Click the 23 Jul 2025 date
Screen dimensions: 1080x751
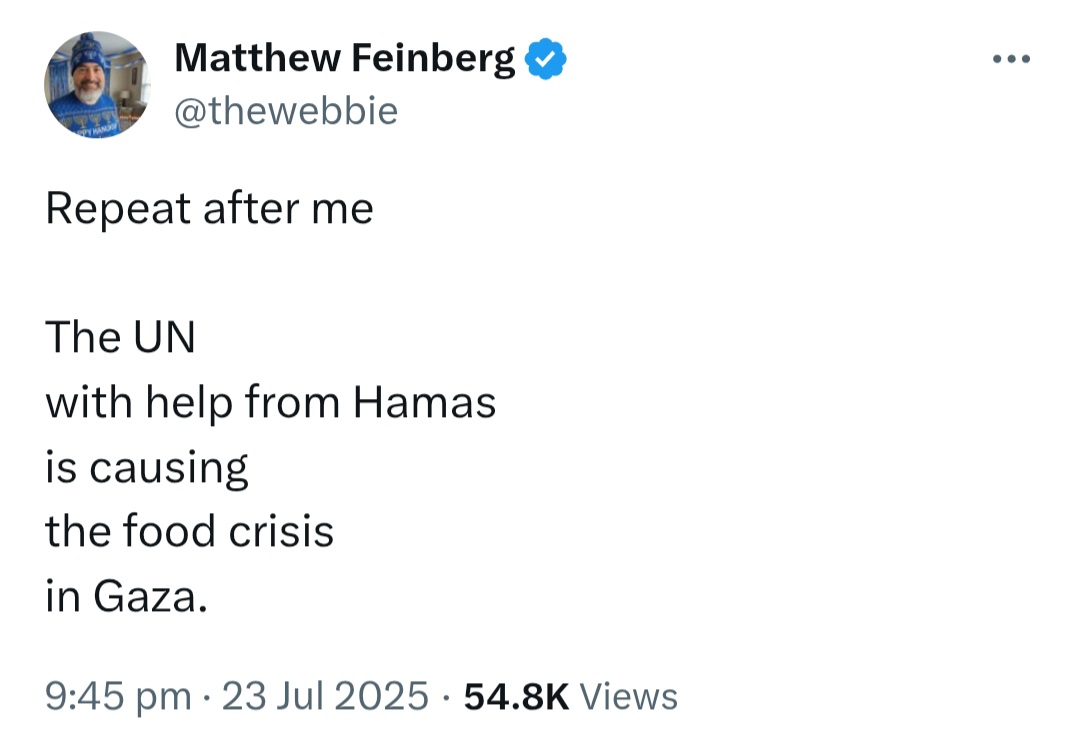tap(325, 696)
